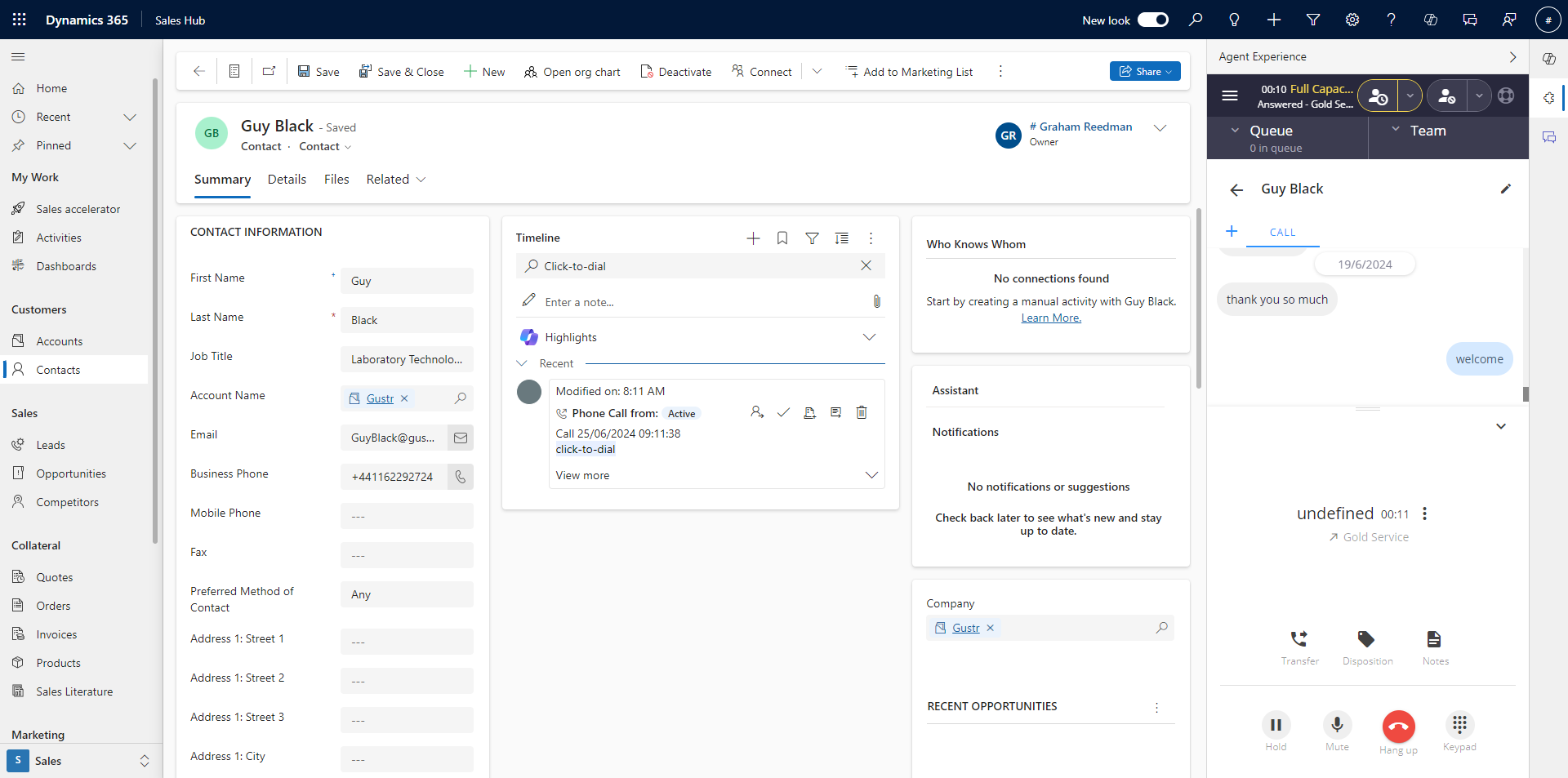The height and width of the screenshot is (778, 1568).
Task: Click the Enter a note field
Action: pos(702,302)
